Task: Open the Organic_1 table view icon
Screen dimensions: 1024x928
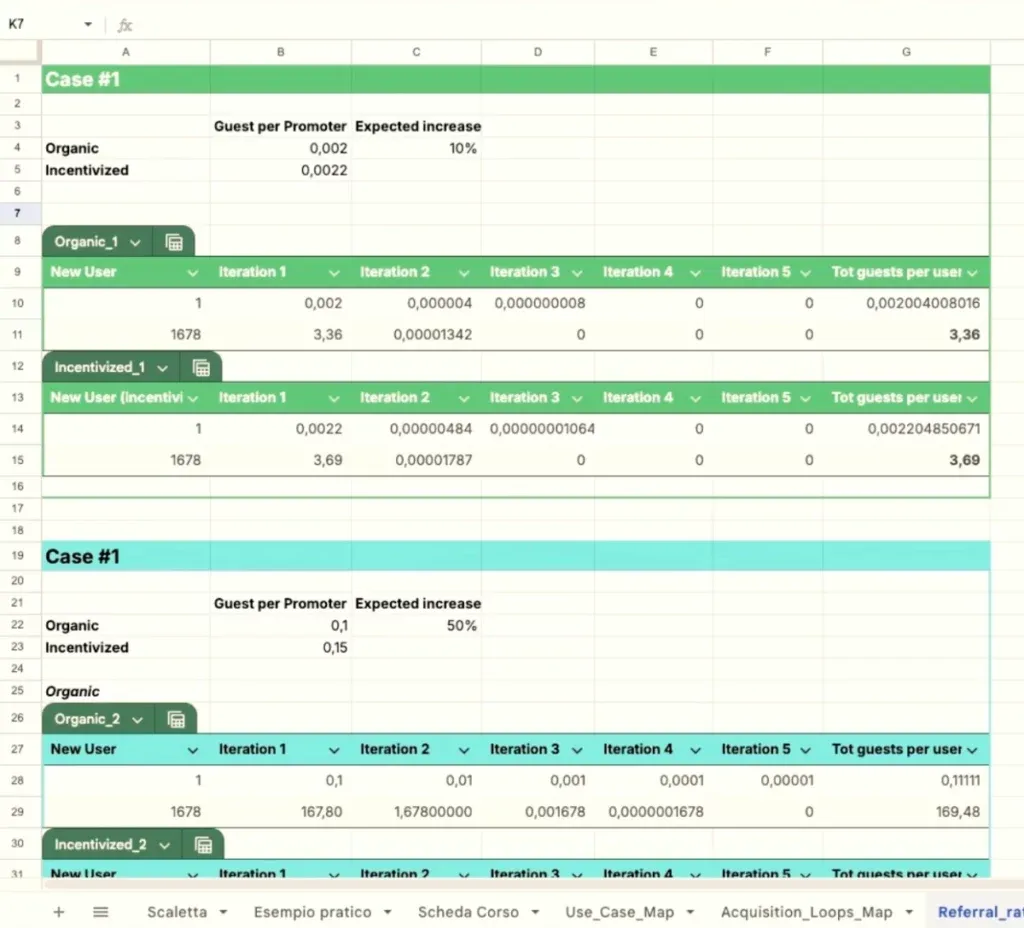Action: (x=174, y=242)
